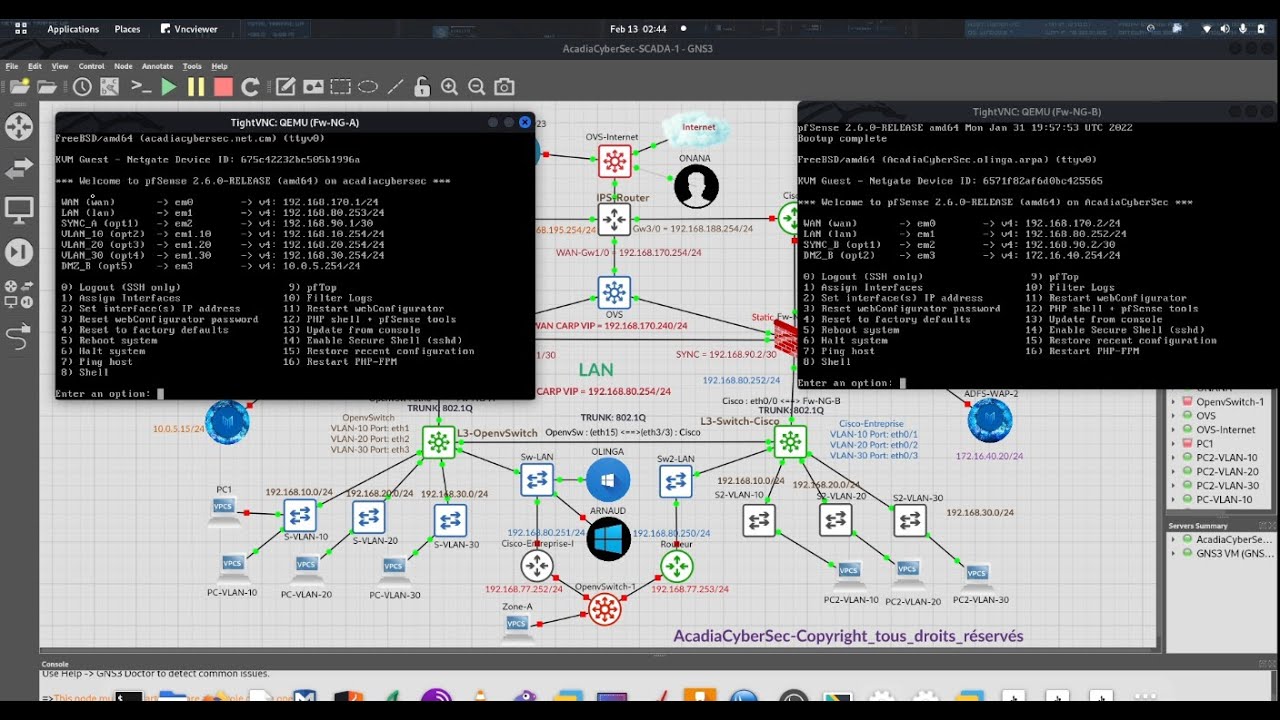Viewport: 1280px width, 720px height.
Task: Select the draw rectangle tool
Action: [341, 87]
